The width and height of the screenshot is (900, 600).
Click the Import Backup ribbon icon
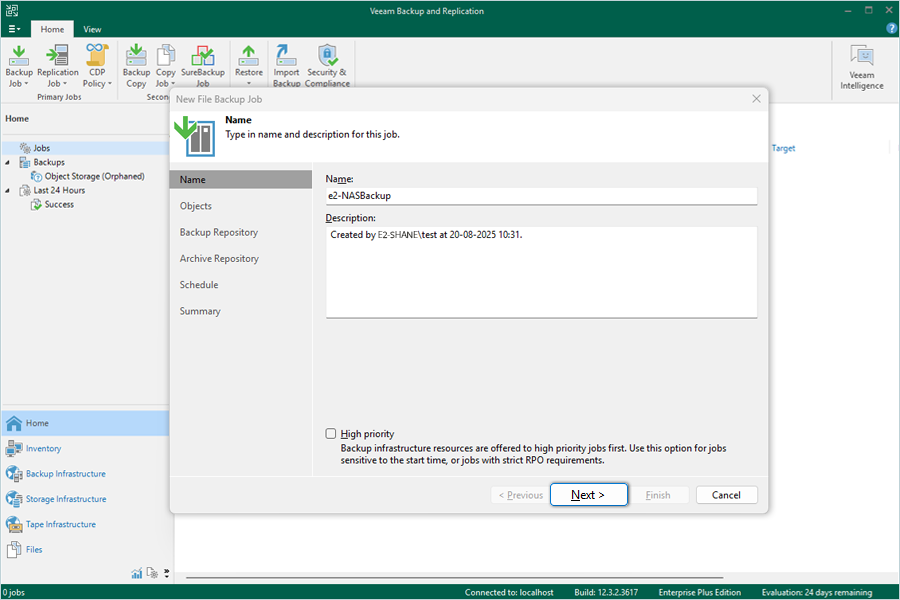click(286, 66)
